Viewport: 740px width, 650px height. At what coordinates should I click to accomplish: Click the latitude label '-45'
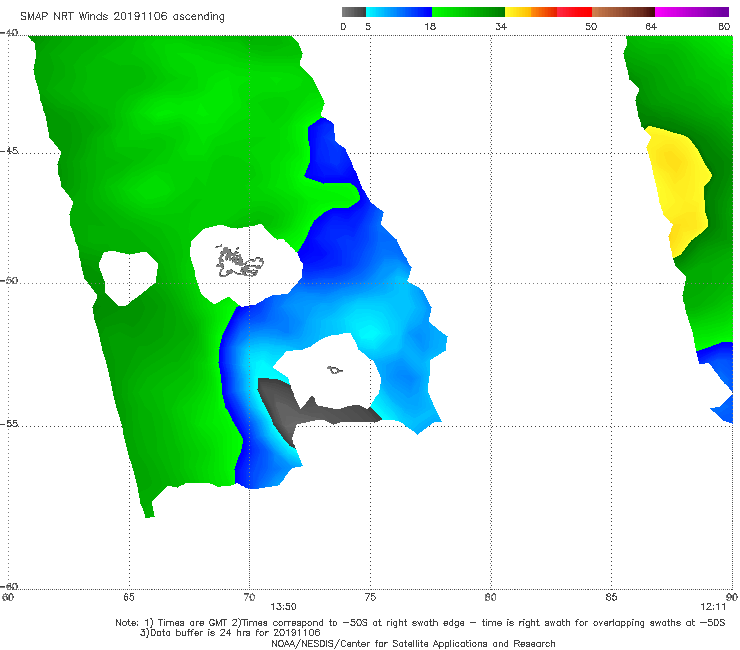coord(9,151)
